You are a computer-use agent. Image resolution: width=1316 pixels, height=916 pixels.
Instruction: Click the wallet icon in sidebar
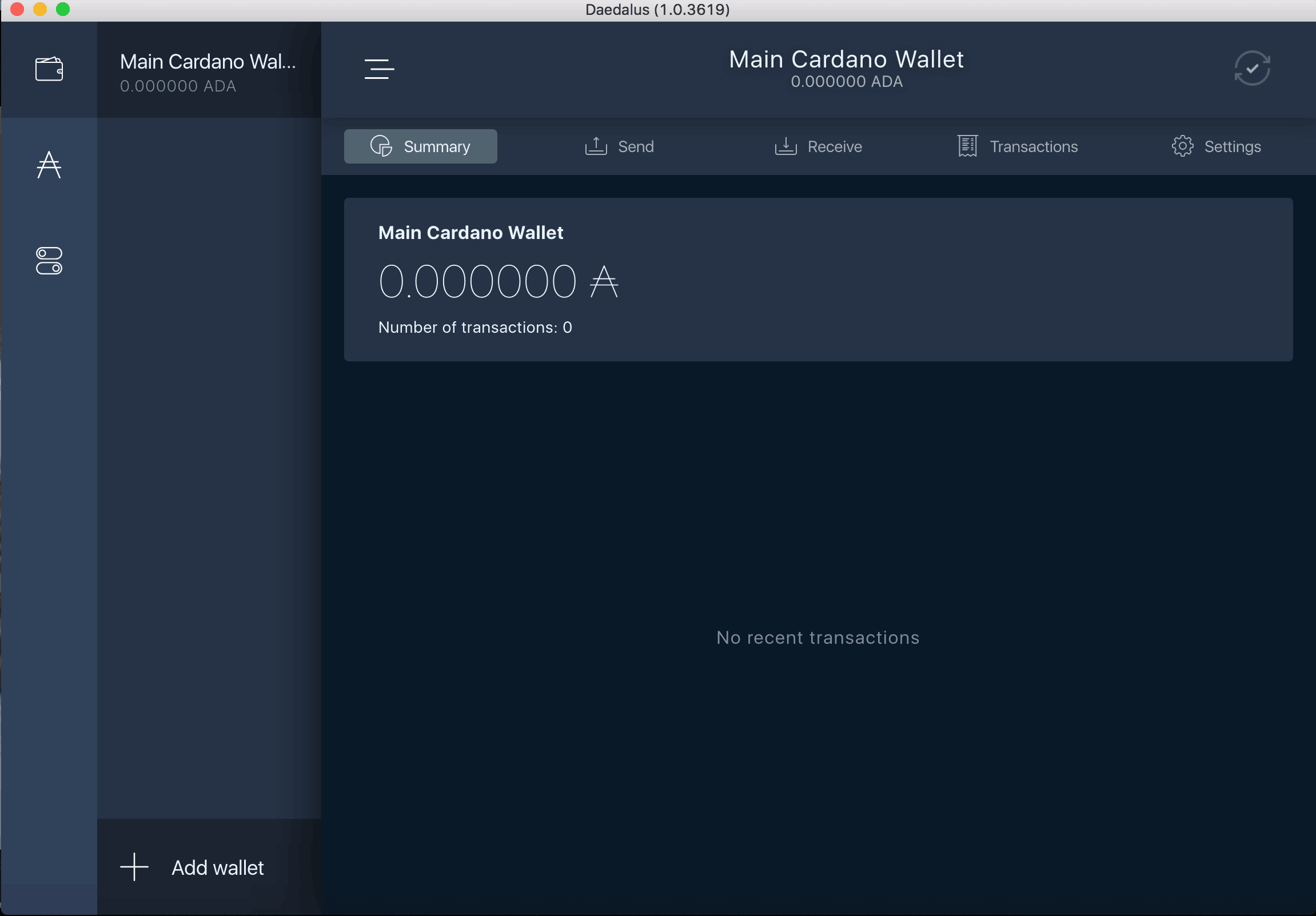tap(49, 67)
